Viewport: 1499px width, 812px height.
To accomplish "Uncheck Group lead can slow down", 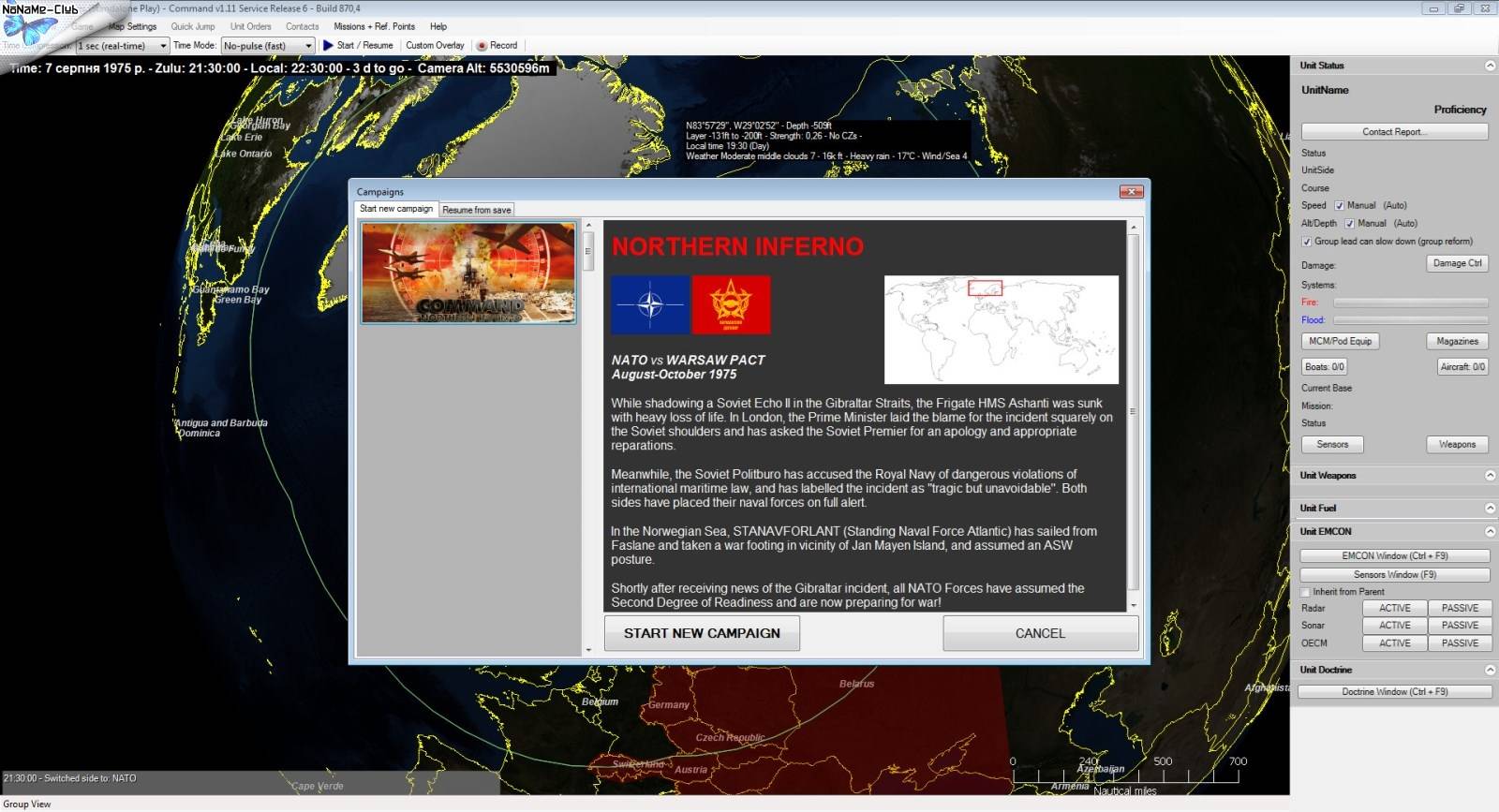I will tap(1306, 242).
